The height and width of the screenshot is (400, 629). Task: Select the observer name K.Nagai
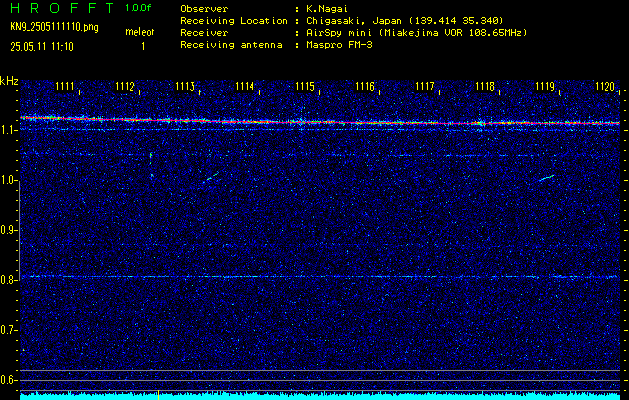click(x=327, y=9)
